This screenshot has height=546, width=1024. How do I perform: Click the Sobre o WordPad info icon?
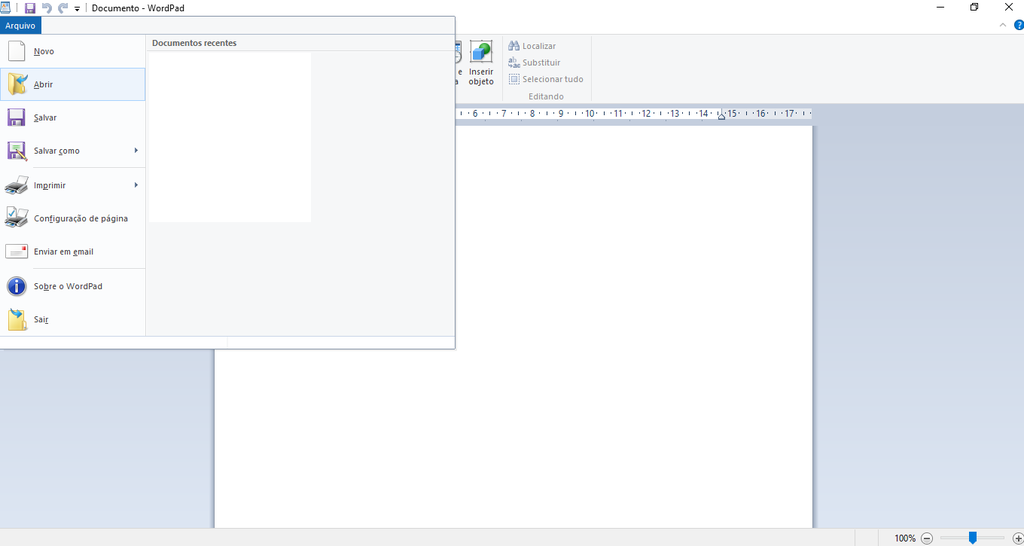(x=16, y=286)
